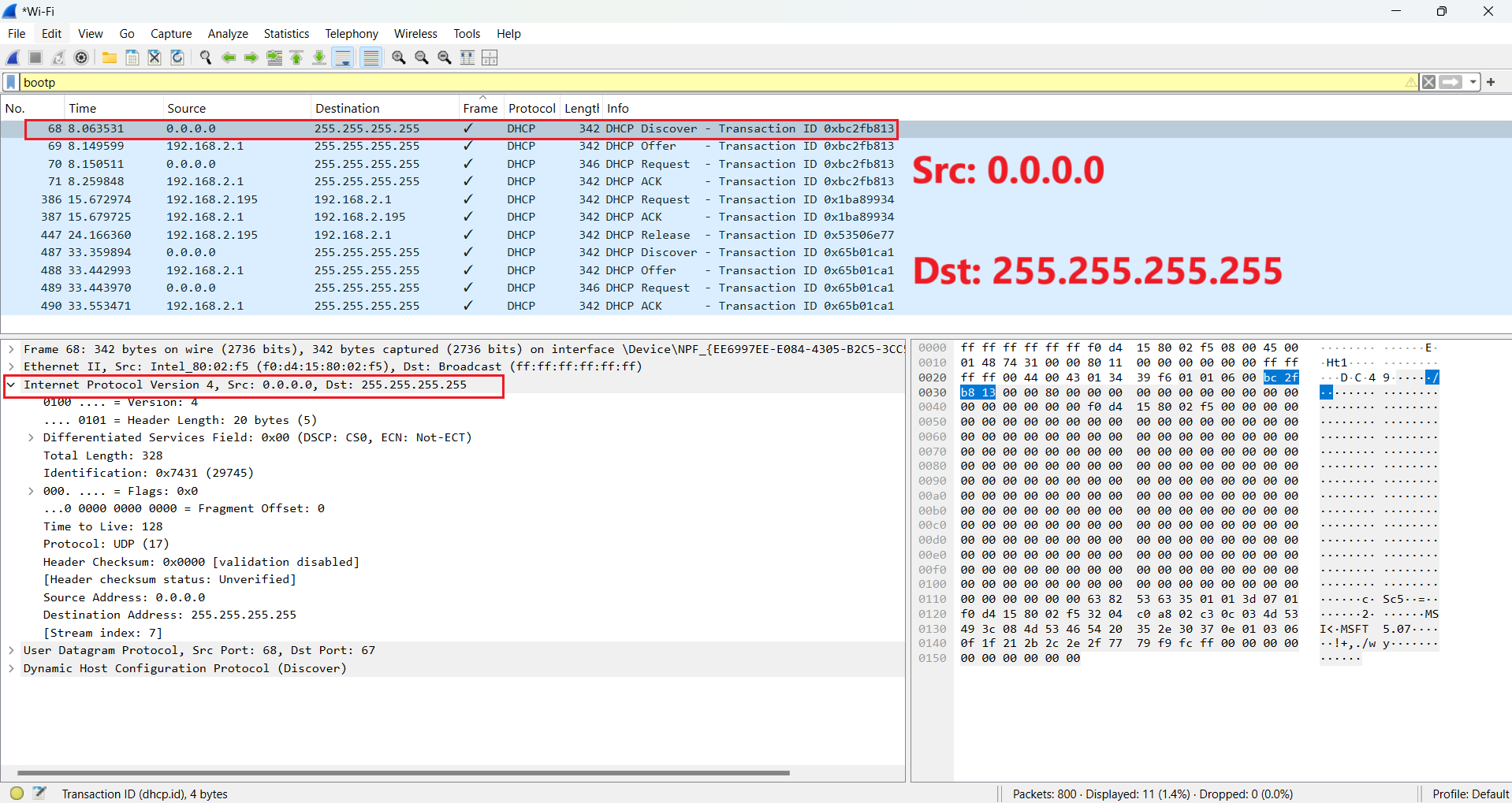The width and height of the screenshot is (1512, 803).
Task: Add a display filter button with plus
Action: pos(1491,82)
